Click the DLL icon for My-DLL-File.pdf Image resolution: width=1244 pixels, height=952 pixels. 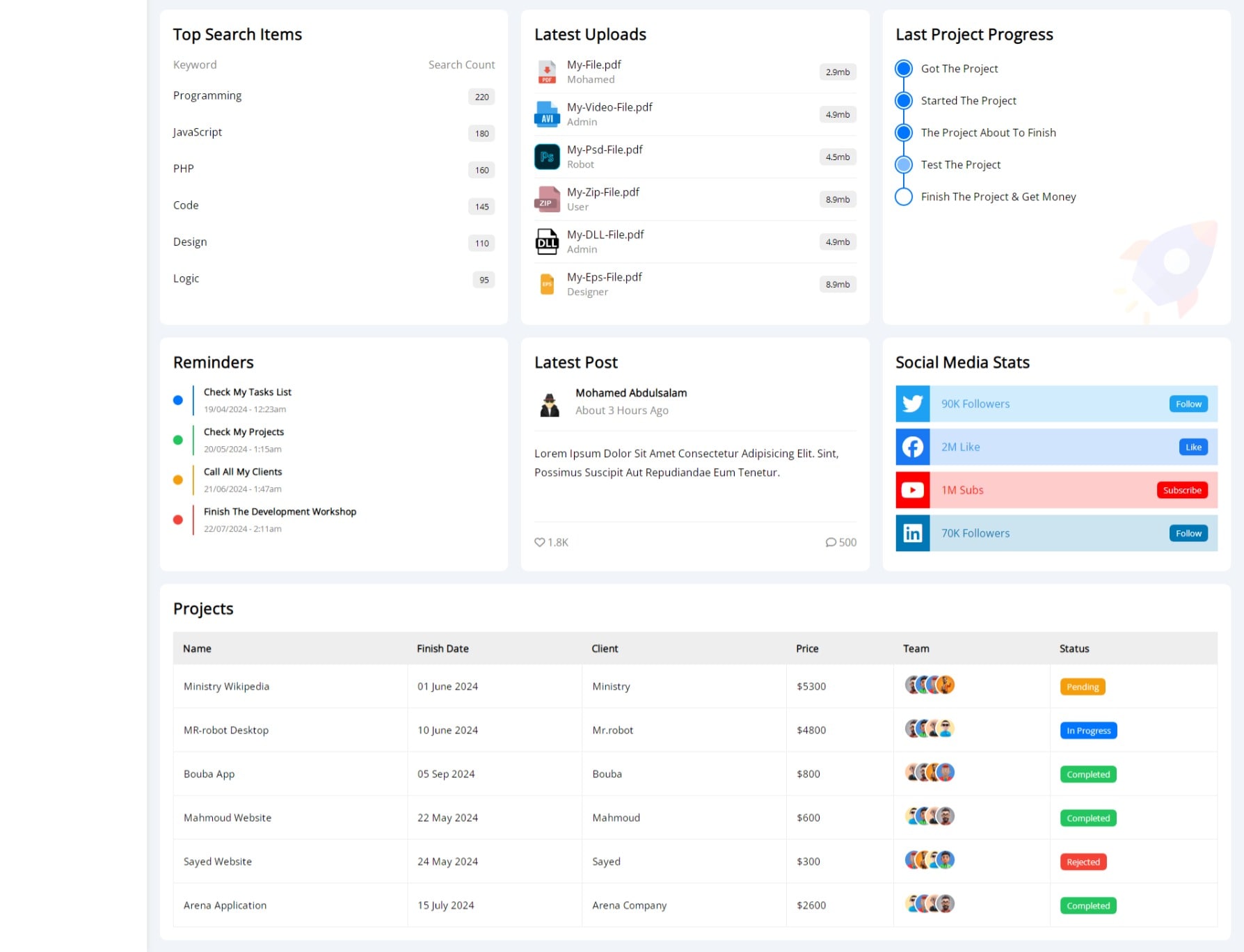click(x=547, y=242)
